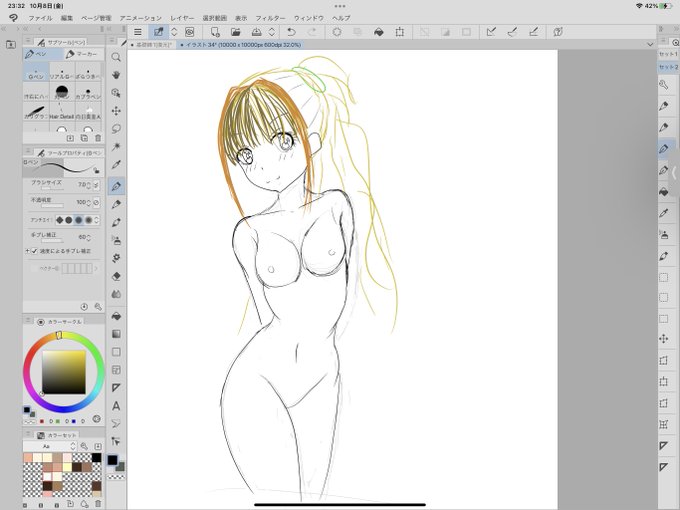
Task: Select the Auto Select magic wand tool
Action: (116, 147)
